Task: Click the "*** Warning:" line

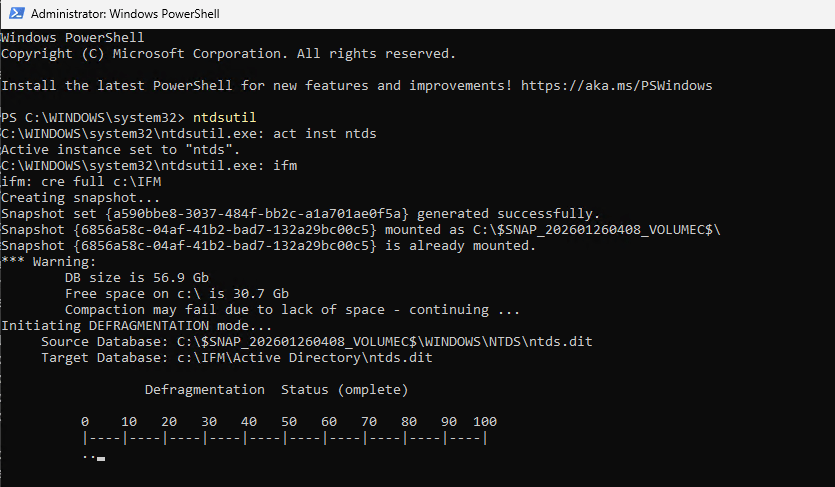Action: 48,261
